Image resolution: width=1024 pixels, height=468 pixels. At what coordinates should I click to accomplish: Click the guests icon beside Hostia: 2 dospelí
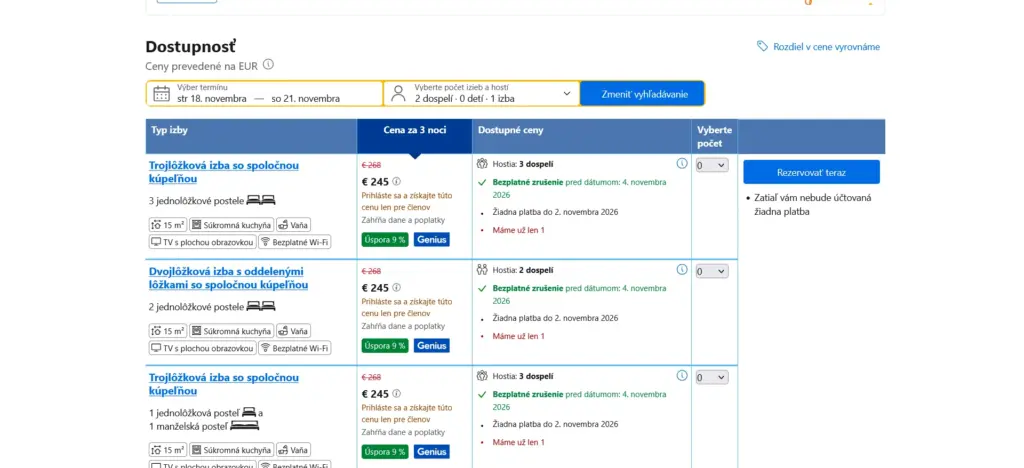coord(483,270)
